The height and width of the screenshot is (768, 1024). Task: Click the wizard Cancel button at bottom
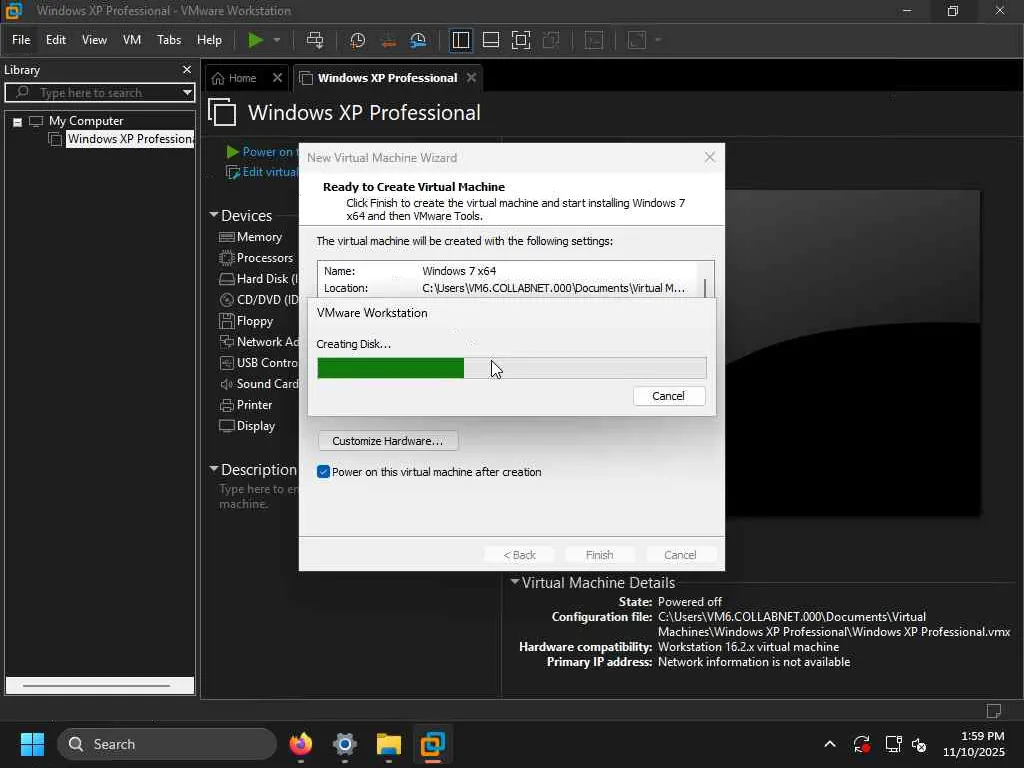tap(680, 554)
